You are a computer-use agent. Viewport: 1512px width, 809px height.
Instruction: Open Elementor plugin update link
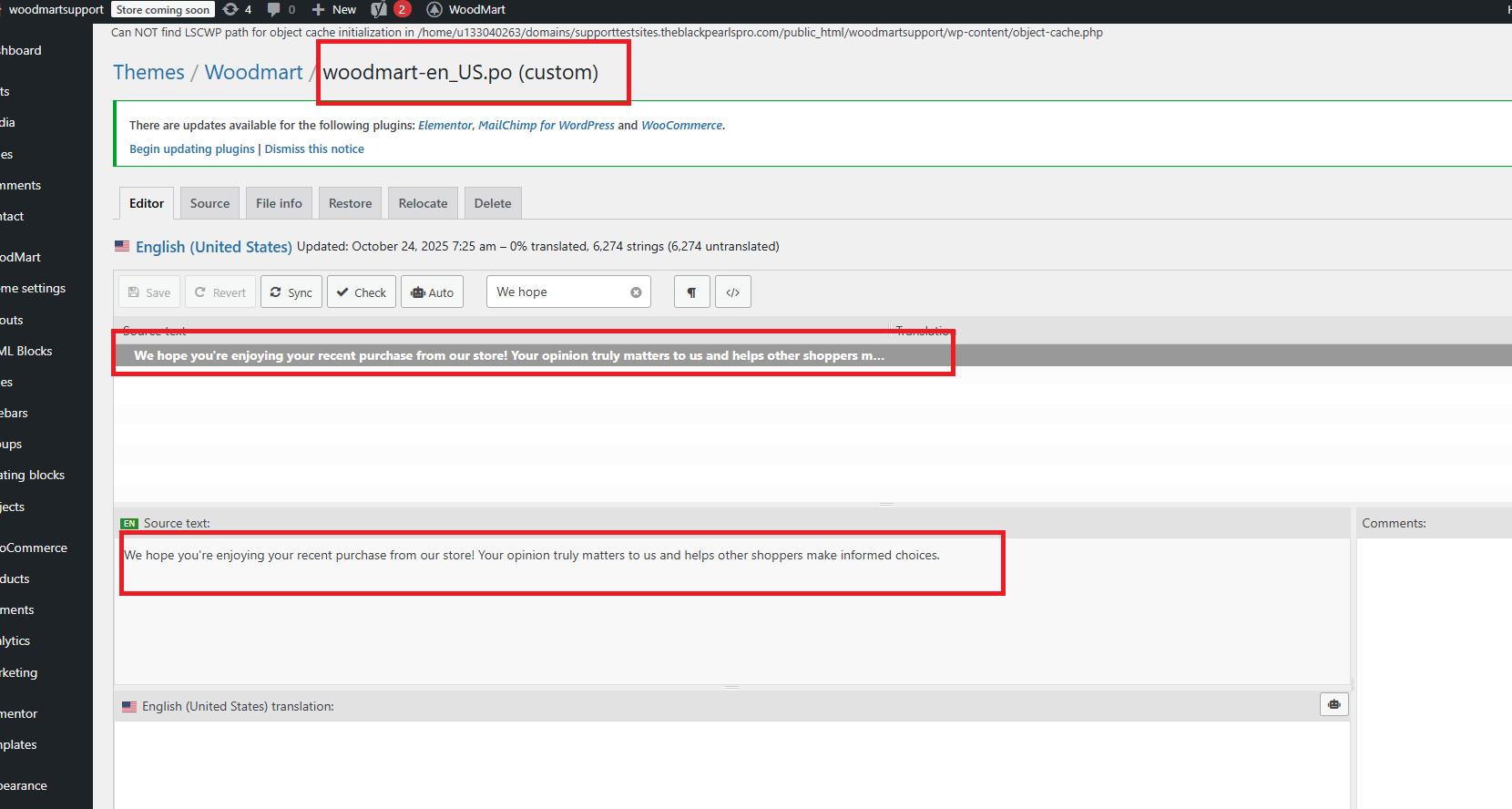pyautogui.click(x=445, y=126)
